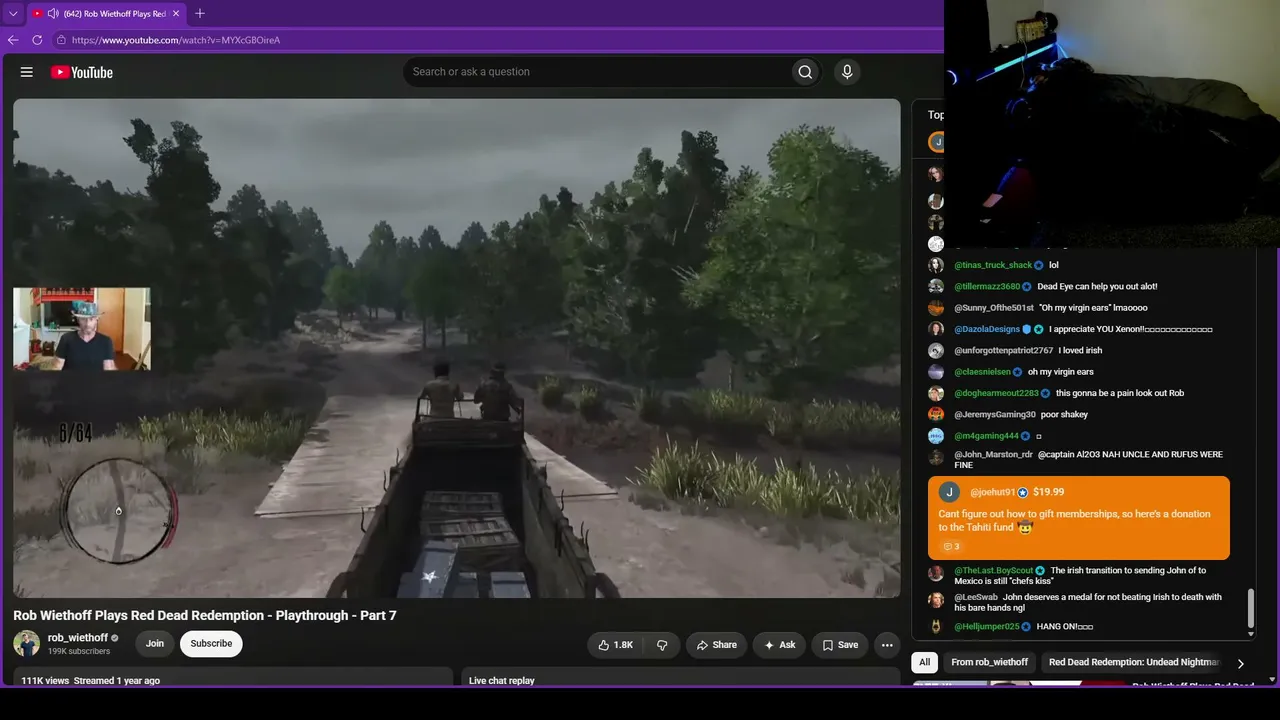Open @doghearmeout2283 username in chat
The height and width of the screenshot is (720, 1280).
pyautogui.click(x=996, y=393)
